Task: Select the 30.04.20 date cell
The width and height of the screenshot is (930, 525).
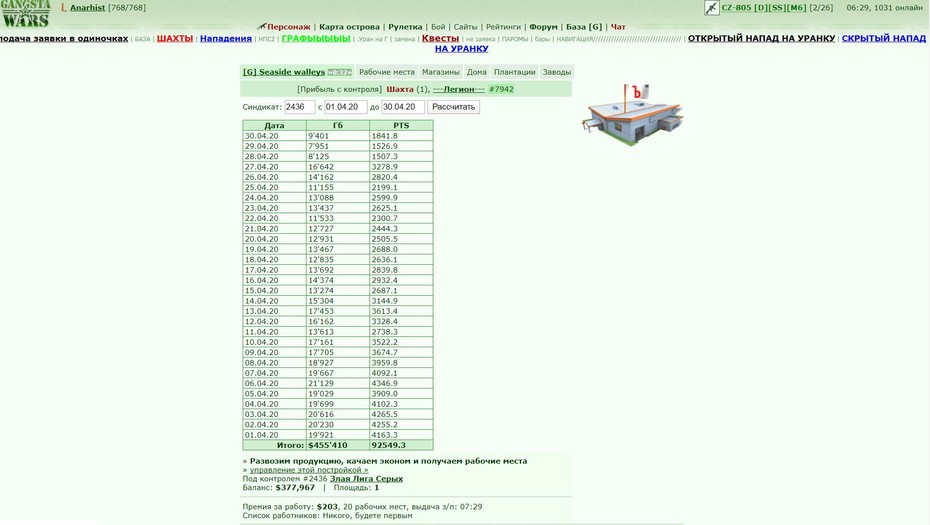Action: coord(275,136)
